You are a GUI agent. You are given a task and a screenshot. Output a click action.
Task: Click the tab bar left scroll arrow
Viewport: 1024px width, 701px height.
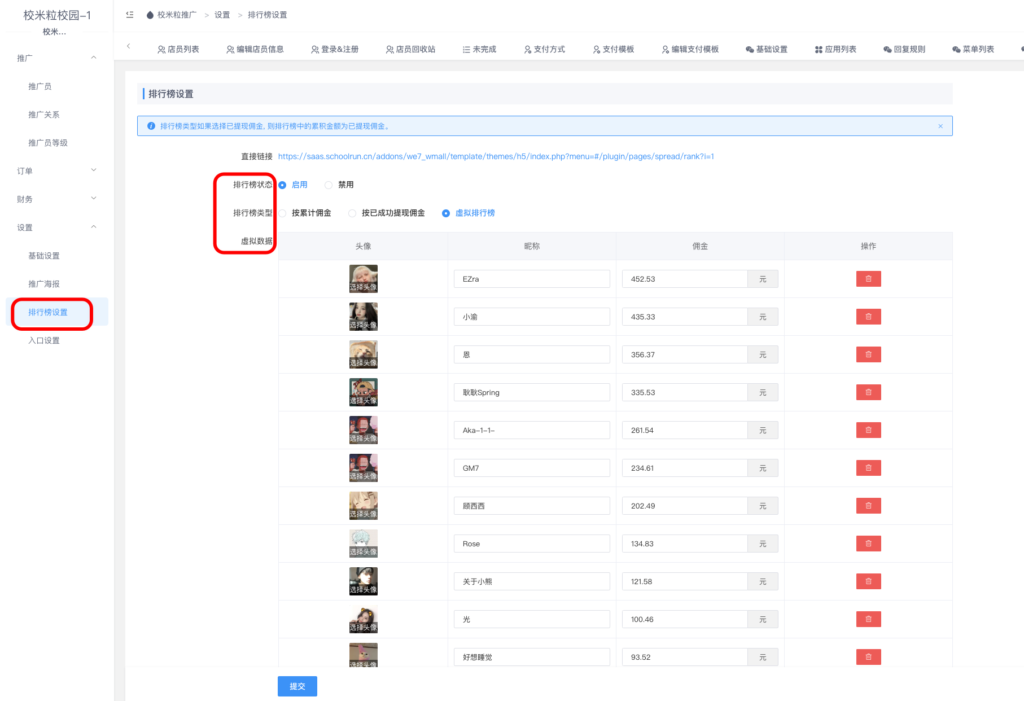(x=128, y=47)
